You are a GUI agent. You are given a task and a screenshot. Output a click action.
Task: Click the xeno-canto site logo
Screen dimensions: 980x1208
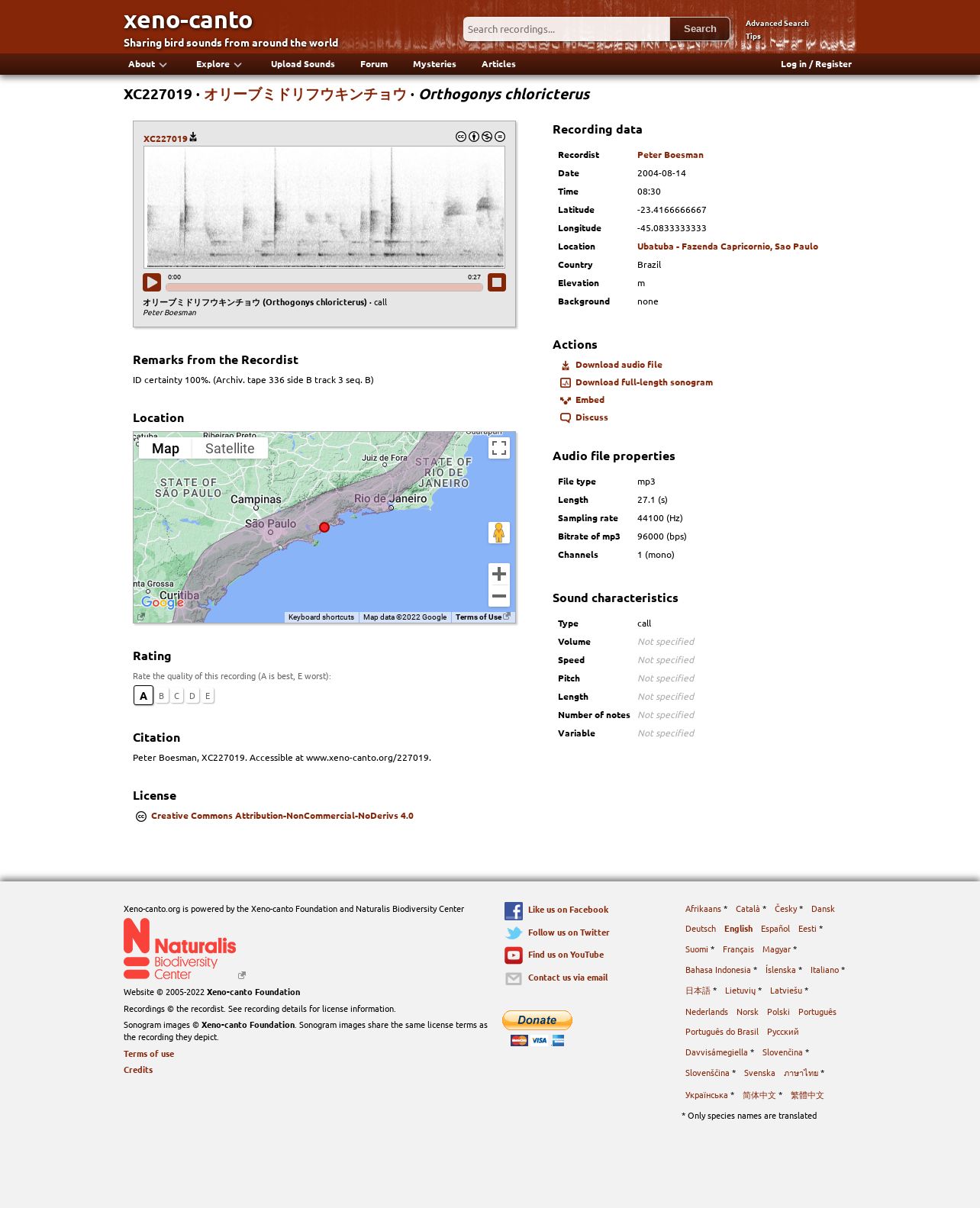tap(189, 20)
